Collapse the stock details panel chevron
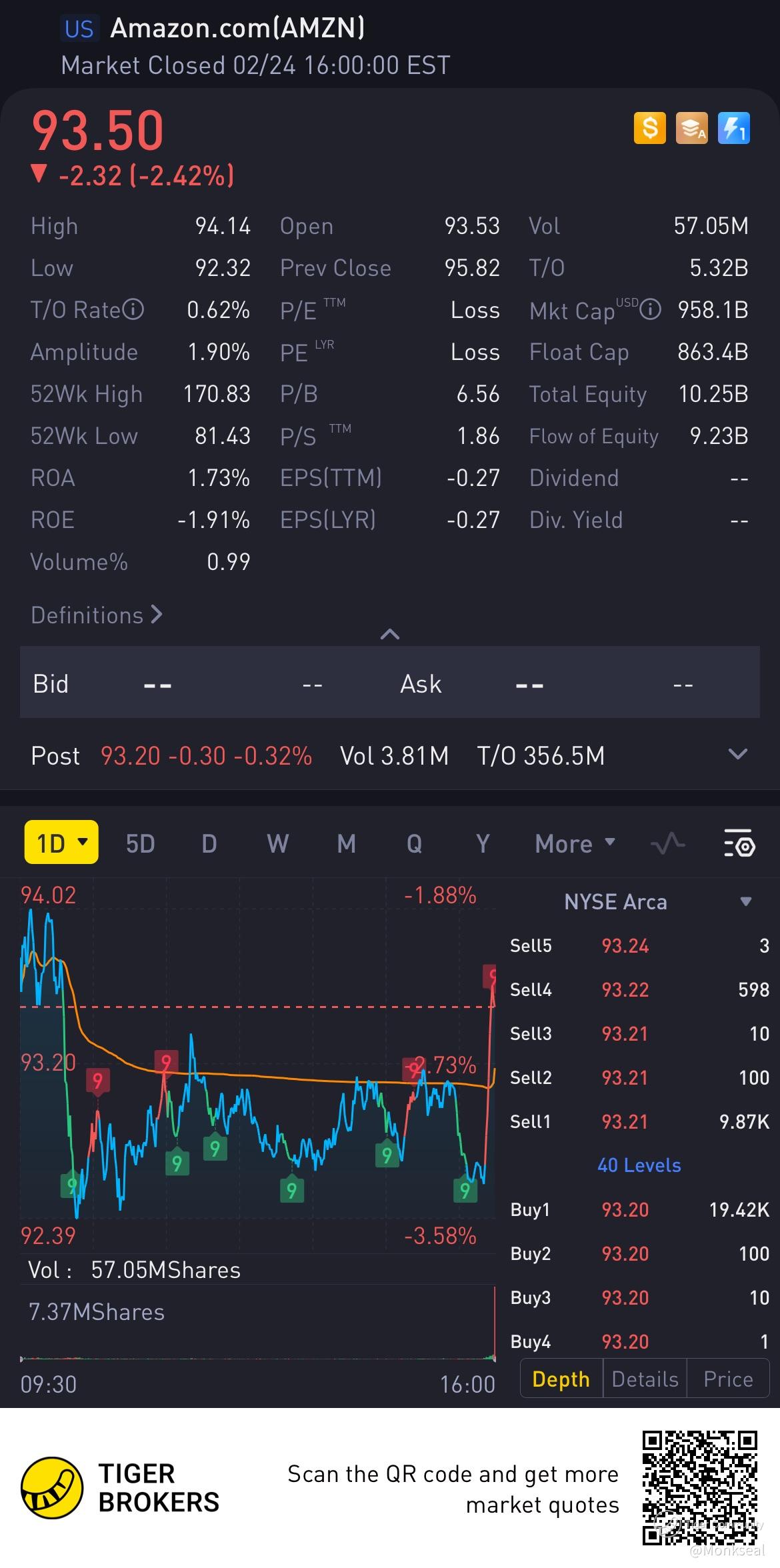The image size is (780, 1568). coord(390,634)
